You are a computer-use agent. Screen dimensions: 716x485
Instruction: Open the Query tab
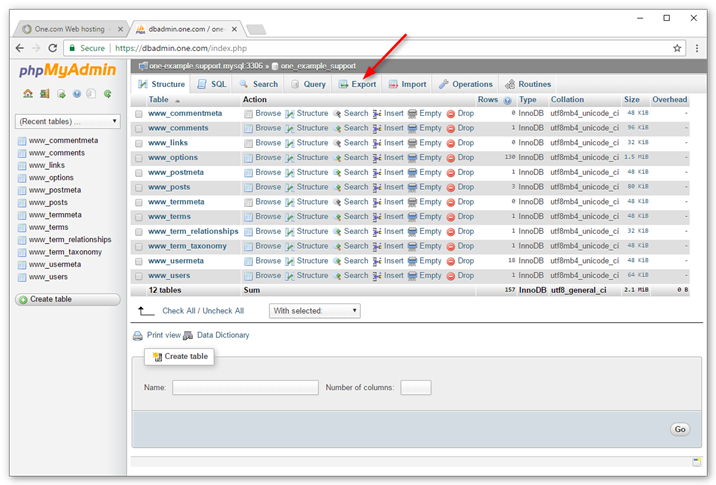point(308,84)
